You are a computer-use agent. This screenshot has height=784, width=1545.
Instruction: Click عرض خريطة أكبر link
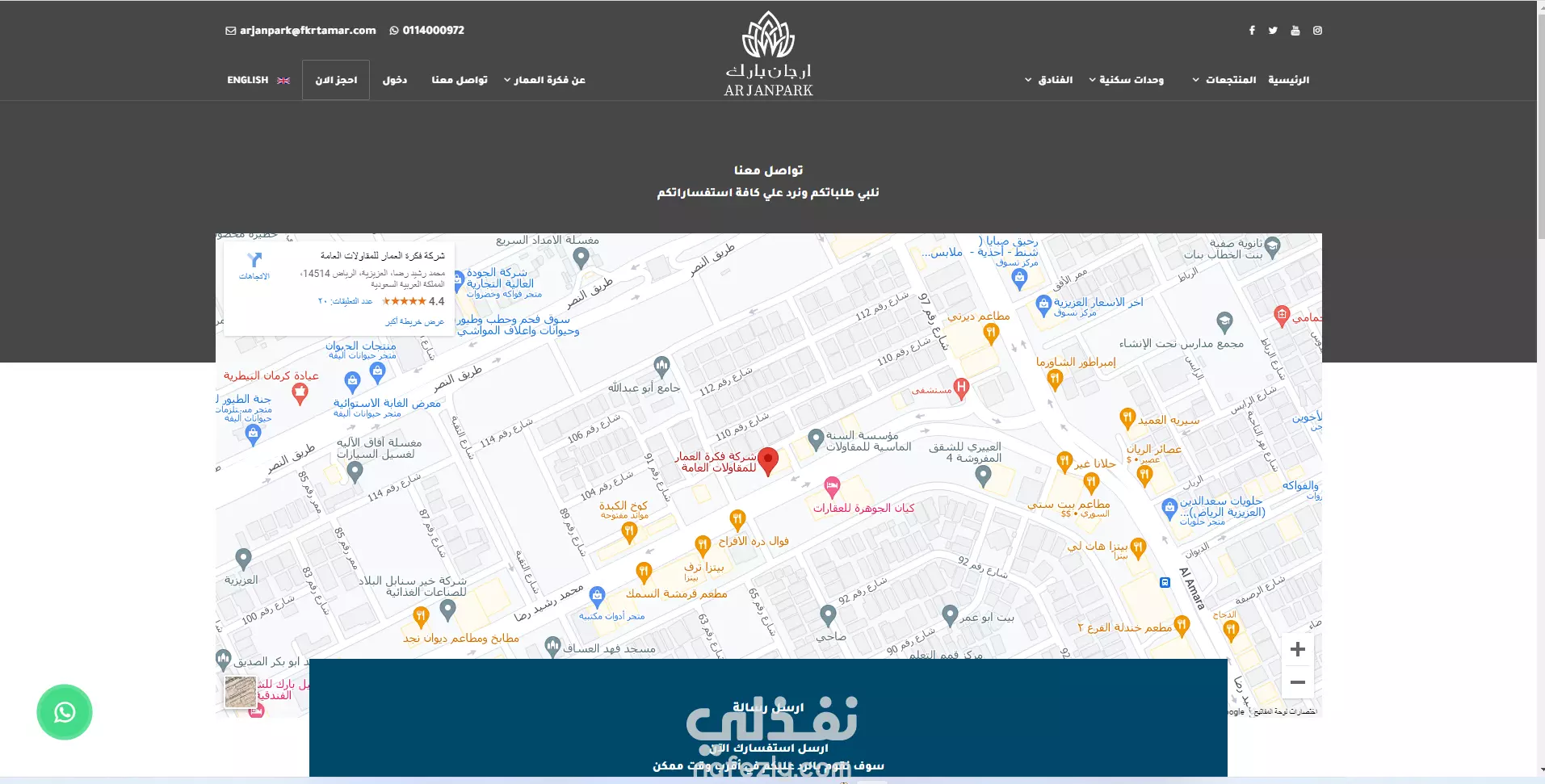(x=414, y=321)
